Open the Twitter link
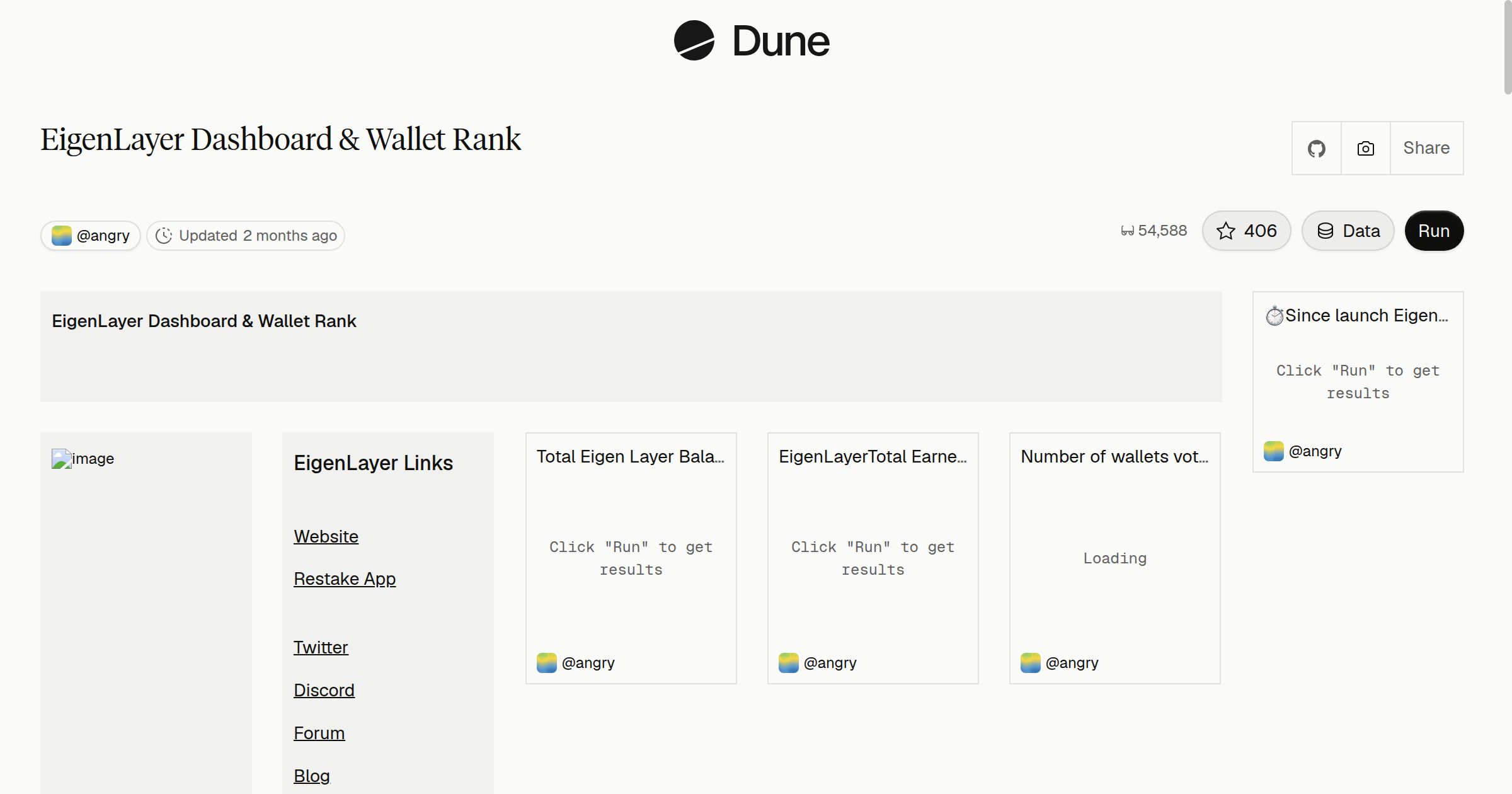The height and width of the screenshot is (794, 1512). click(321, 647)
